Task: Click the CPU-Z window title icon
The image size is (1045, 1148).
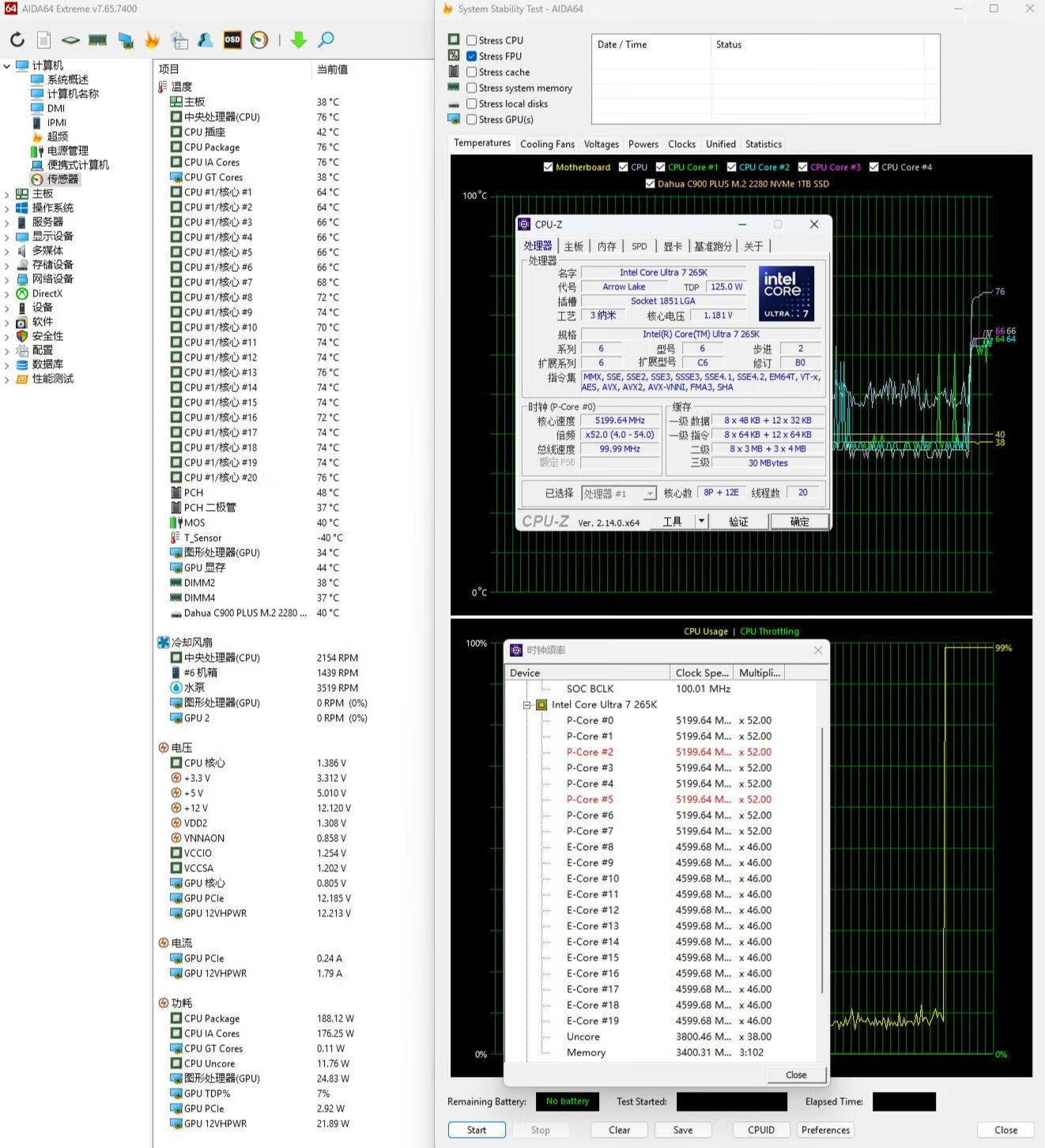Action: click(524, 225)
